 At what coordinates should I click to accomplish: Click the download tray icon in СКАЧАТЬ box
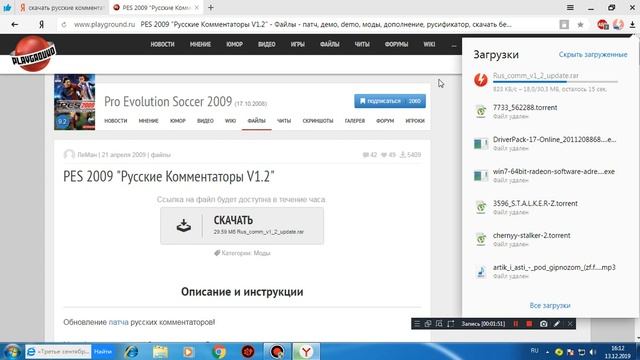tap(184, 225)
